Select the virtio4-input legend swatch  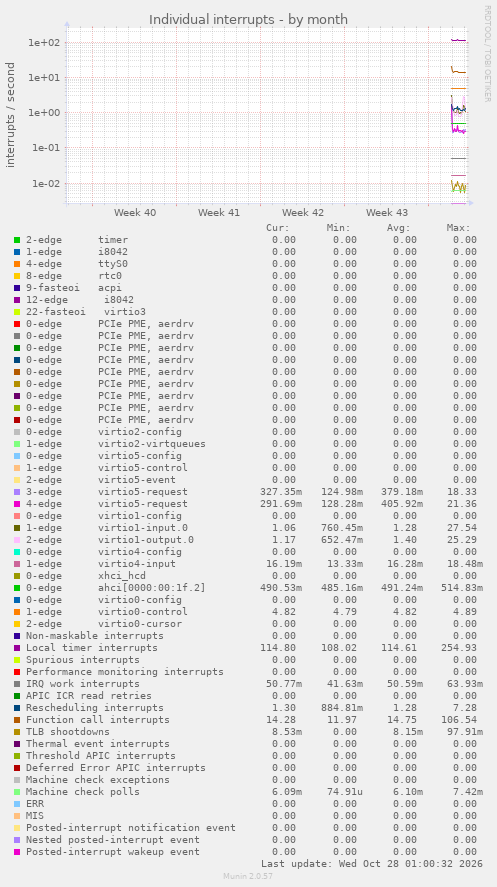coord(17,564)
